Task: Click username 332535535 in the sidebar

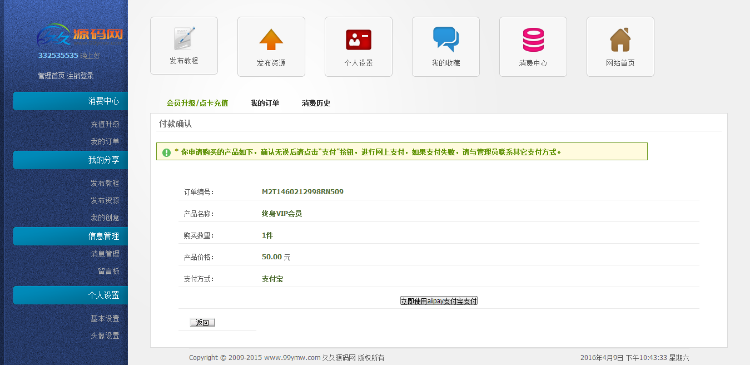Action: click(x=58, y=55)
